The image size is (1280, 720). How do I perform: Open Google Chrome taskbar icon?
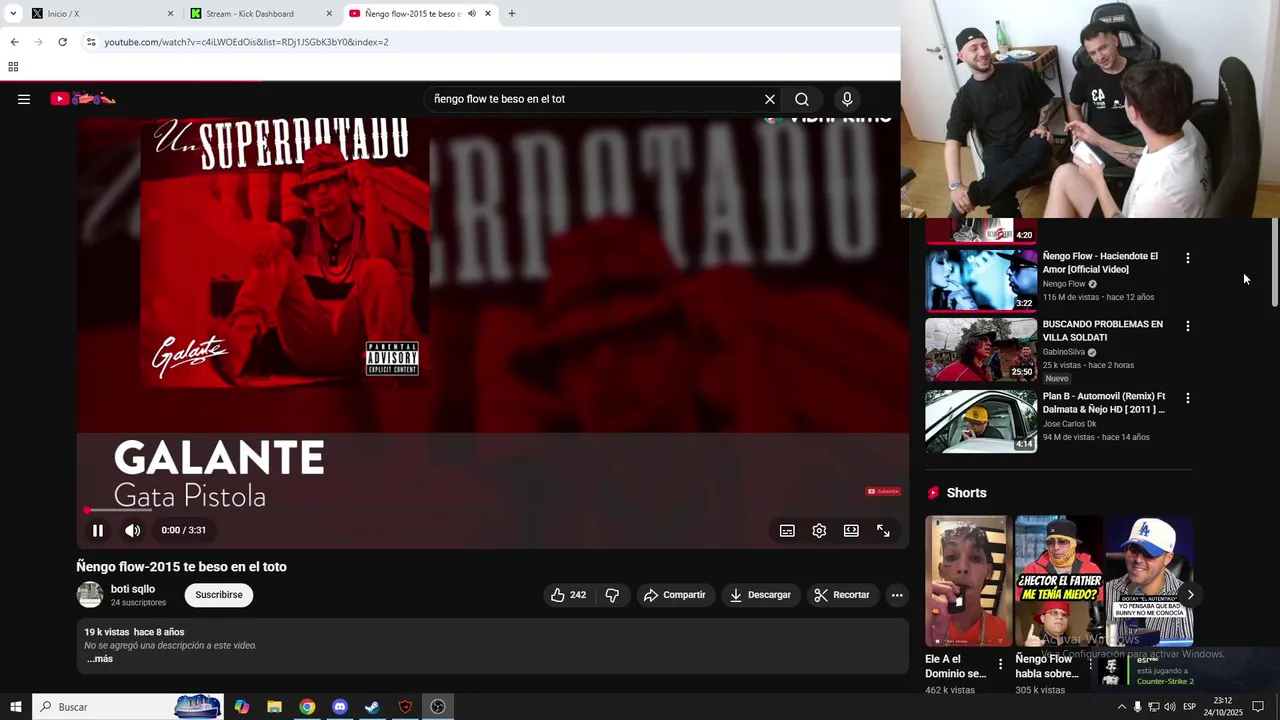(x=307, y=707)
